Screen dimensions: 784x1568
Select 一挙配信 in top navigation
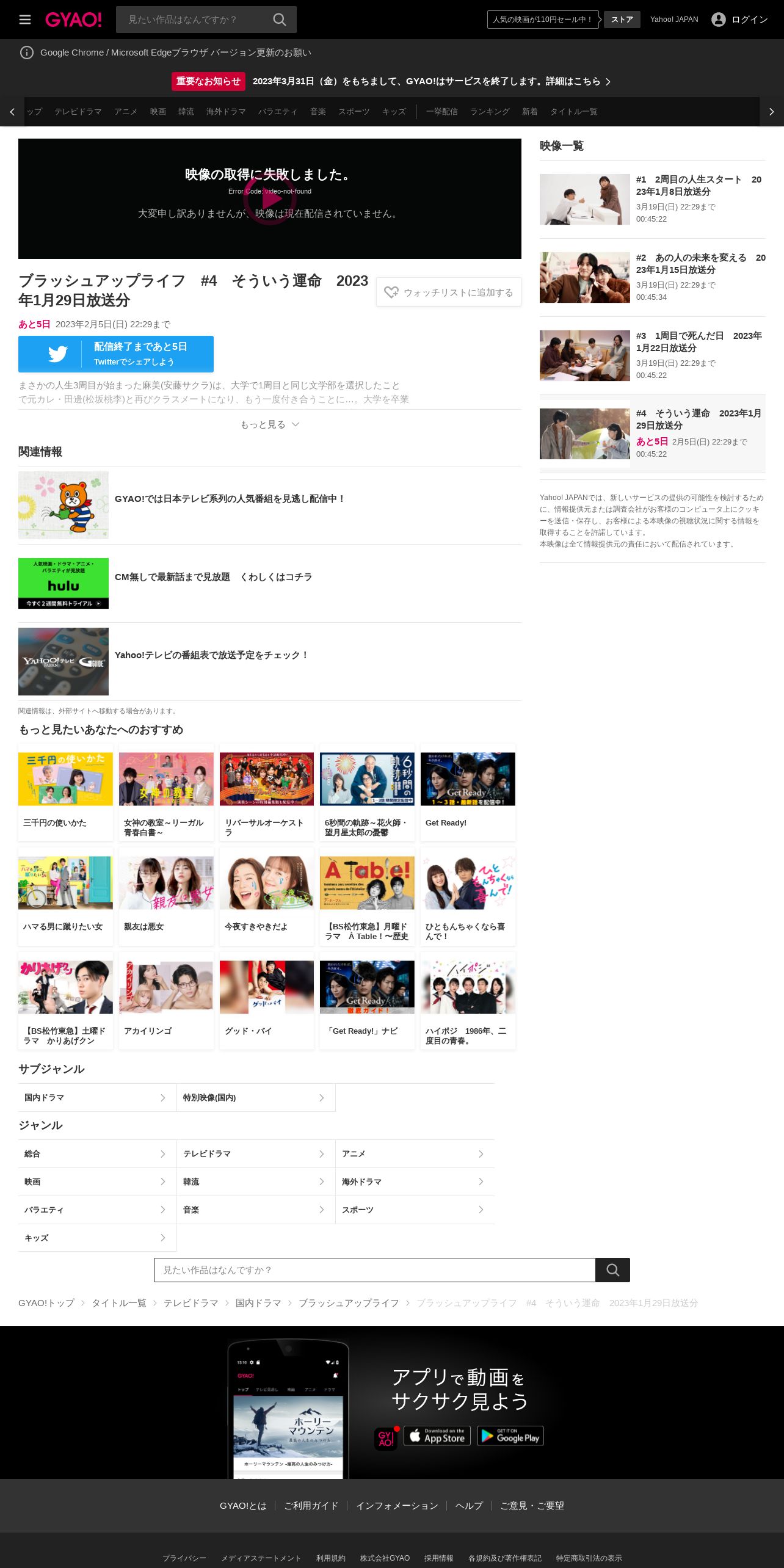click(x=442, y=112)
